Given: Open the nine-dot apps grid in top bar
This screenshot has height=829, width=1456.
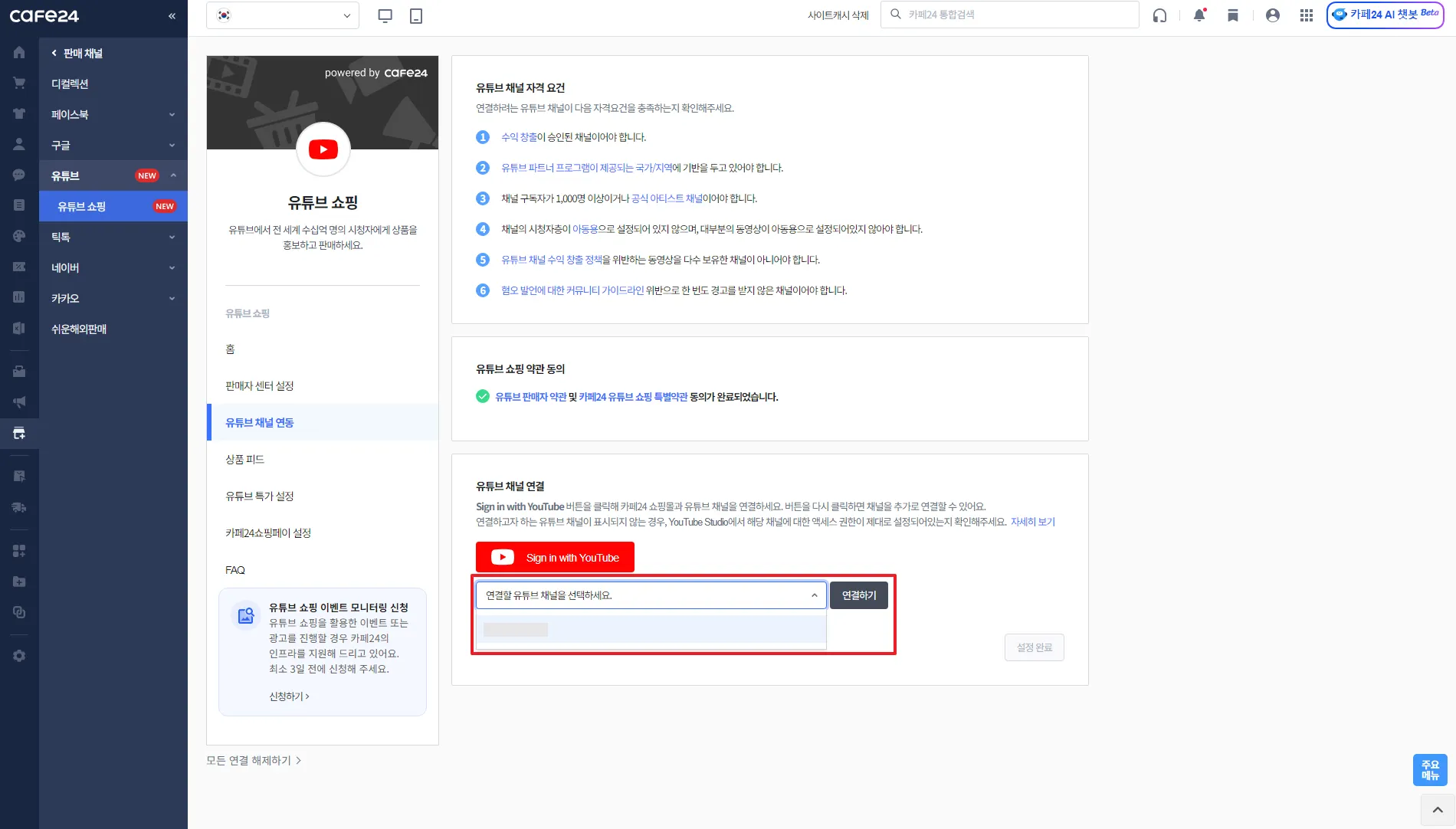Looking at the screenshot, I should click(x=1307, y=15).
